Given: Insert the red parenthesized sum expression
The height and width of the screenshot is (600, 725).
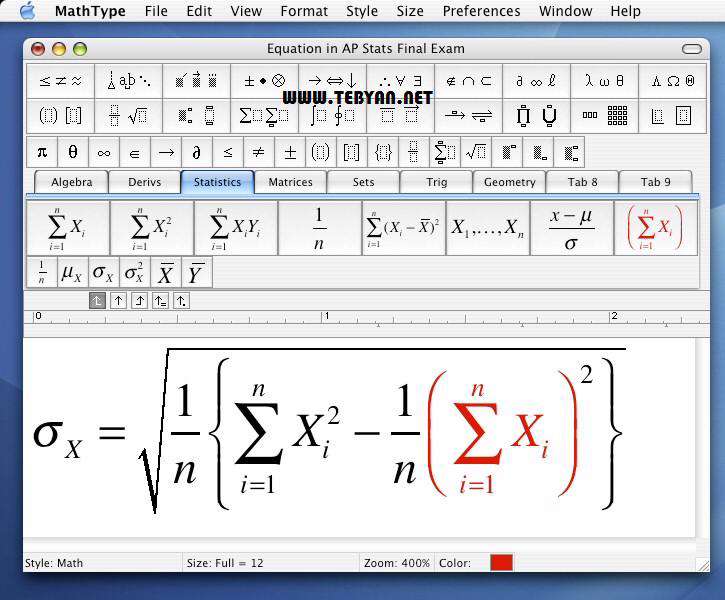Looking at the screenshot, I should [x=656, y=228].
